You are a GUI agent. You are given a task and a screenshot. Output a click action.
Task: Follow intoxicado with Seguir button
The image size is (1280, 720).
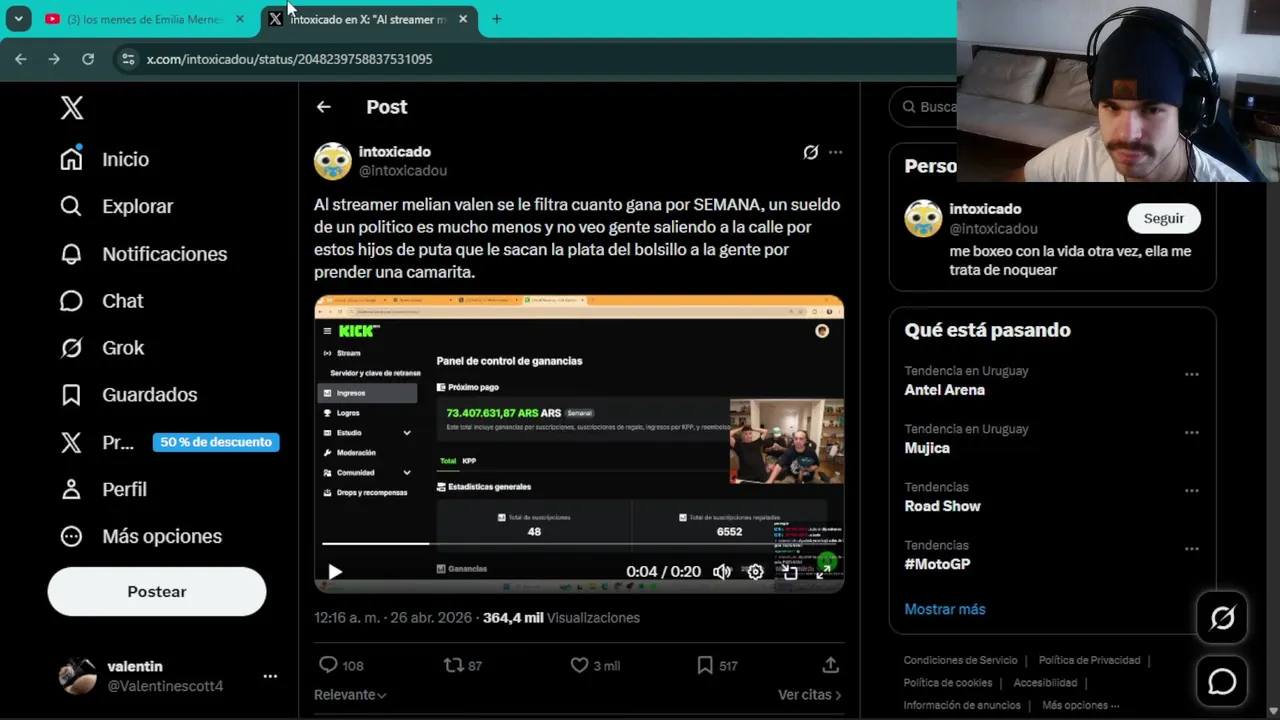tap(1164, 218)
